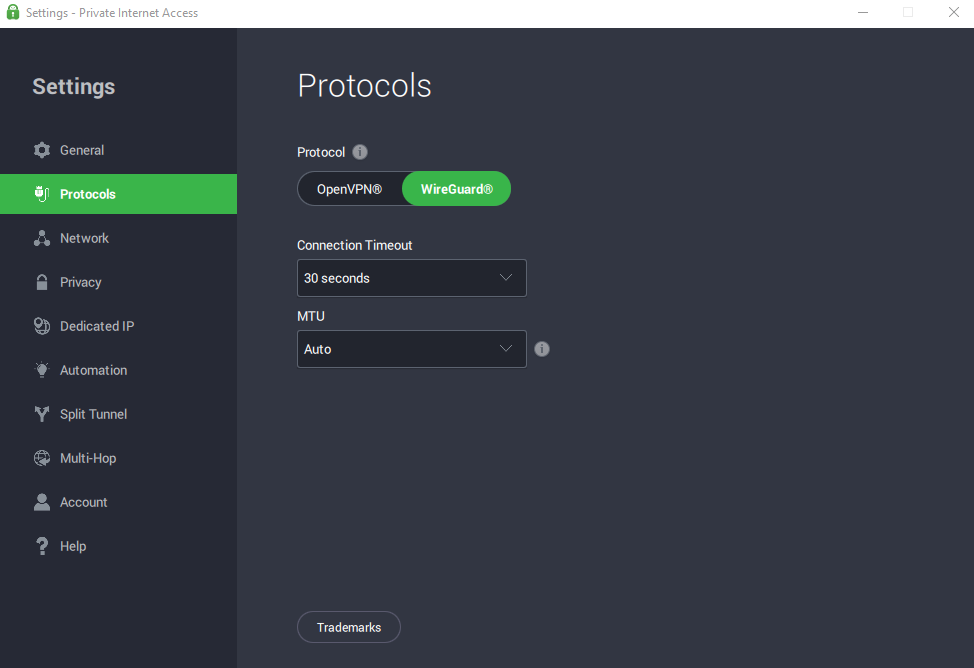Click the Connection Timeout label
The image size is (974, 668).
[x=355, y=245]
